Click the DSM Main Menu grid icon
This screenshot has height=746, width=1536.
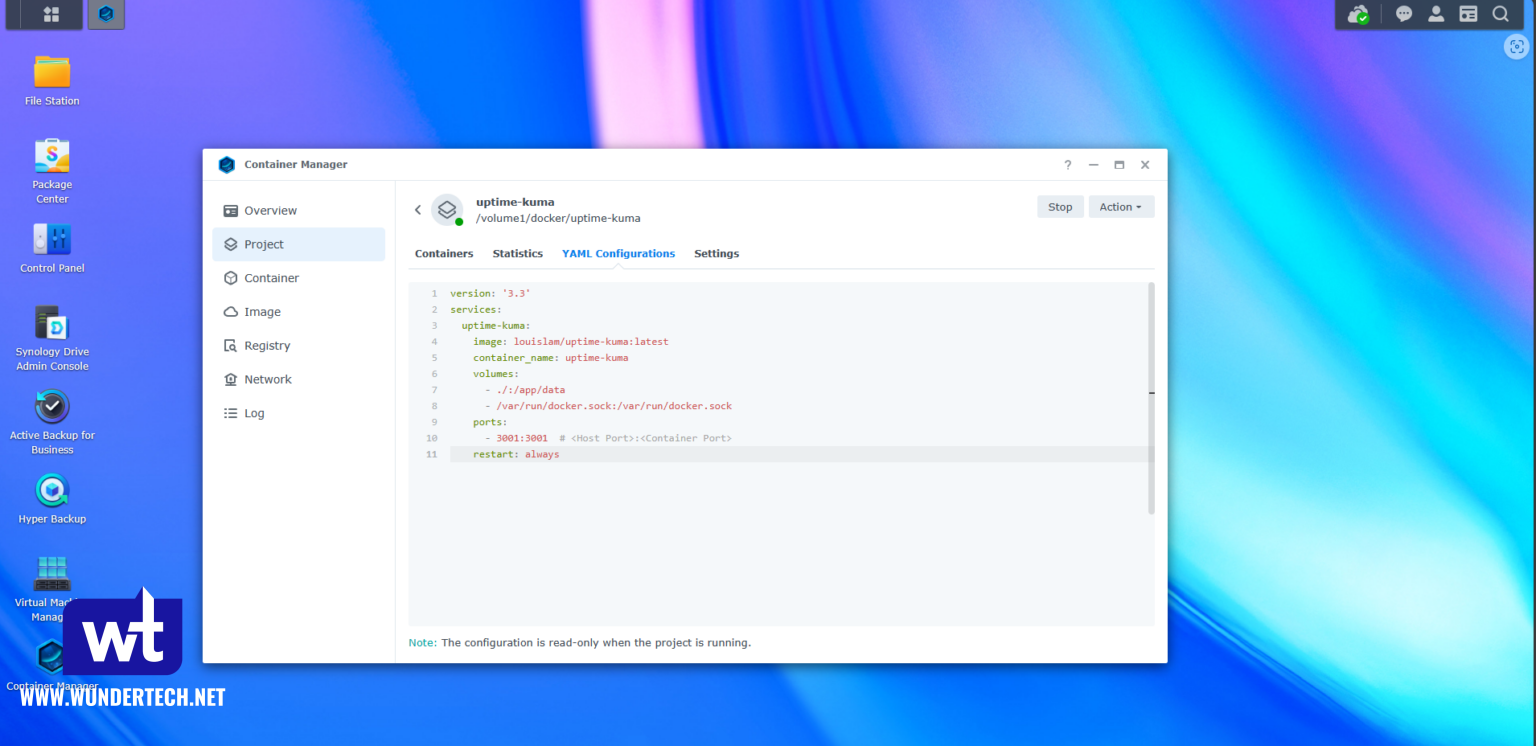click(x=51, y=14)
